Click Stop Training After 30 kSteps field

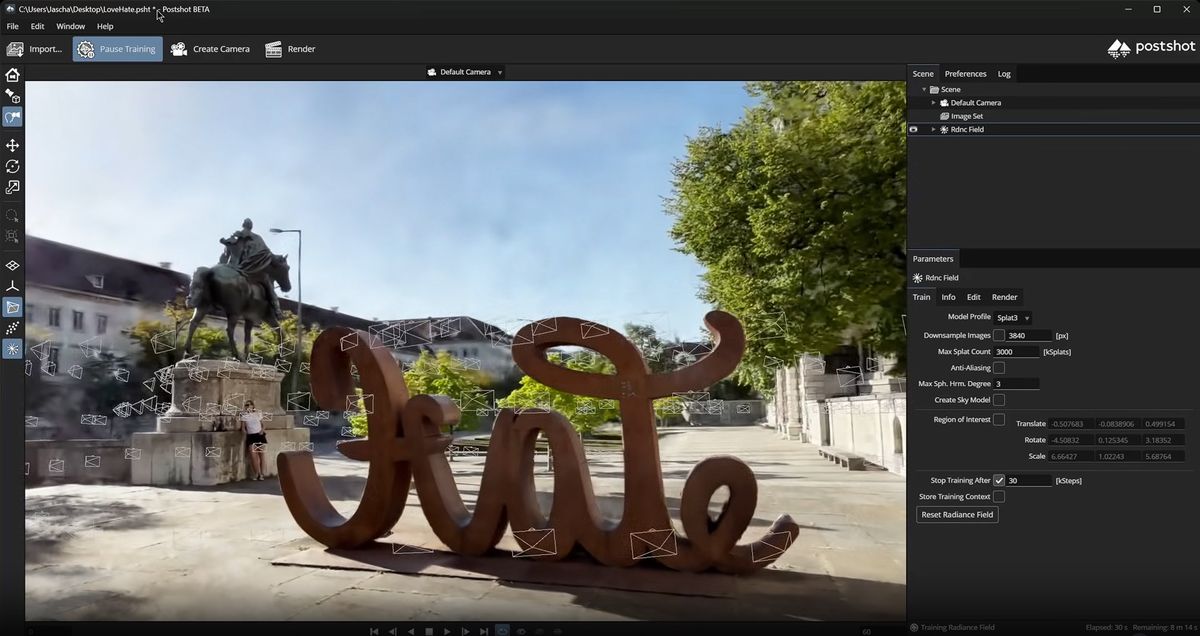point(1029,481)
